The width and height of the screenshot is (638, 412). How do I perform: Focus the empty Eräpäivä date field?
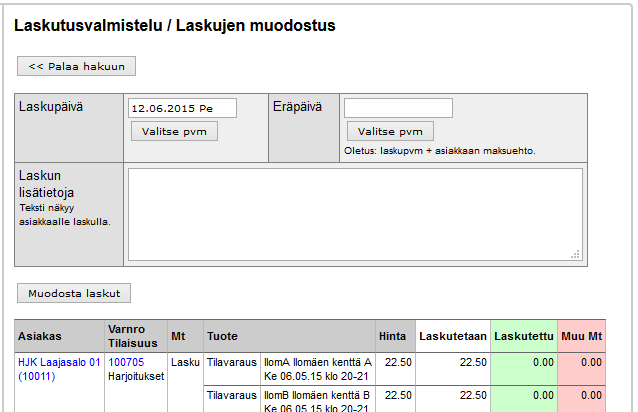pos(398,108)
